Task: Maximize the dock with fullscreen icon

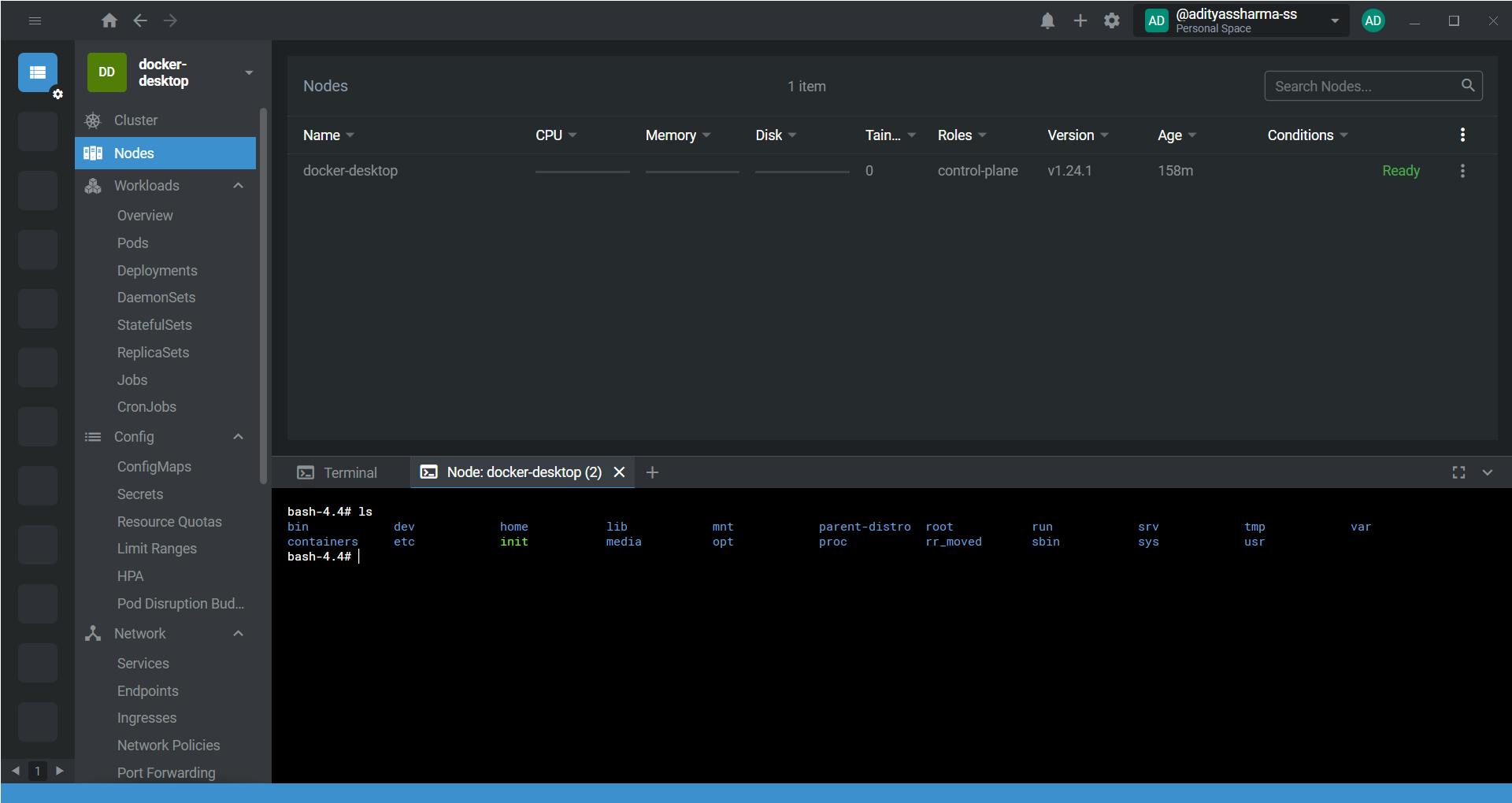Action: point(1458,472)
